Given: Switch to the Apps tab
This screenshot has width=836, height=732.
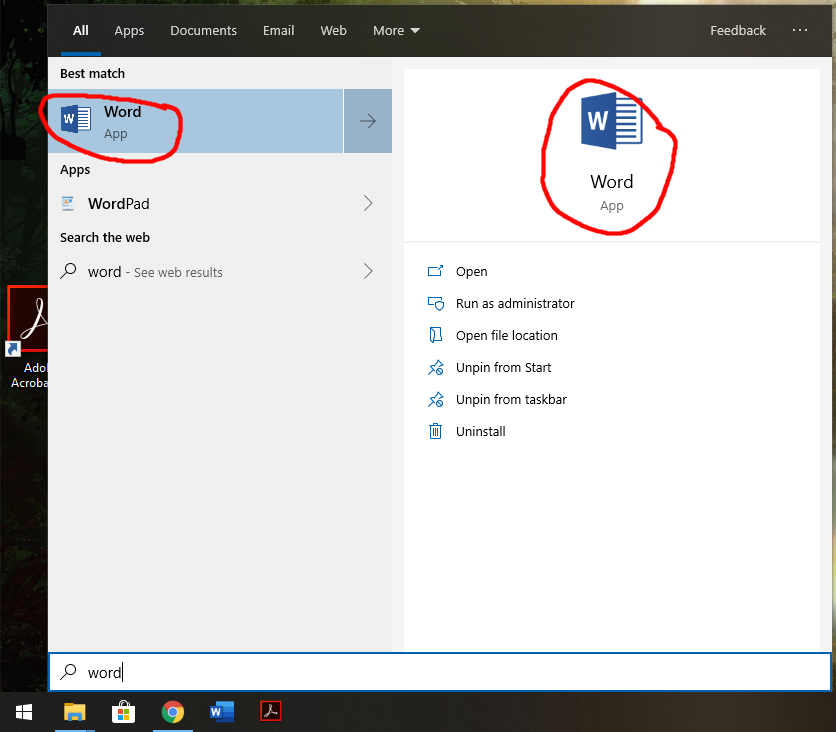Looking at the screenshot, I should pos(129,30).
